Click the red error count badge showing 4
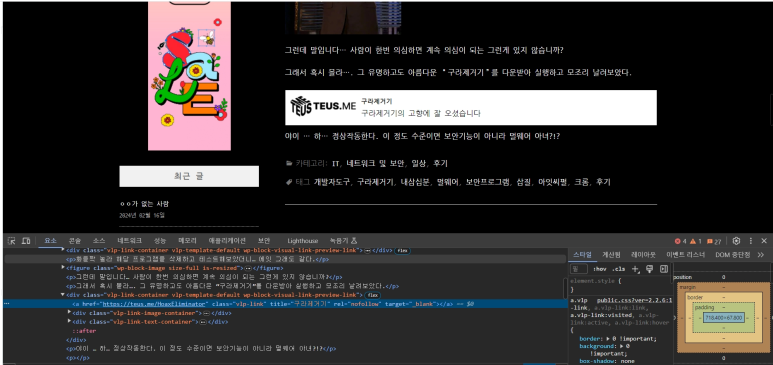 click(680, 241)
